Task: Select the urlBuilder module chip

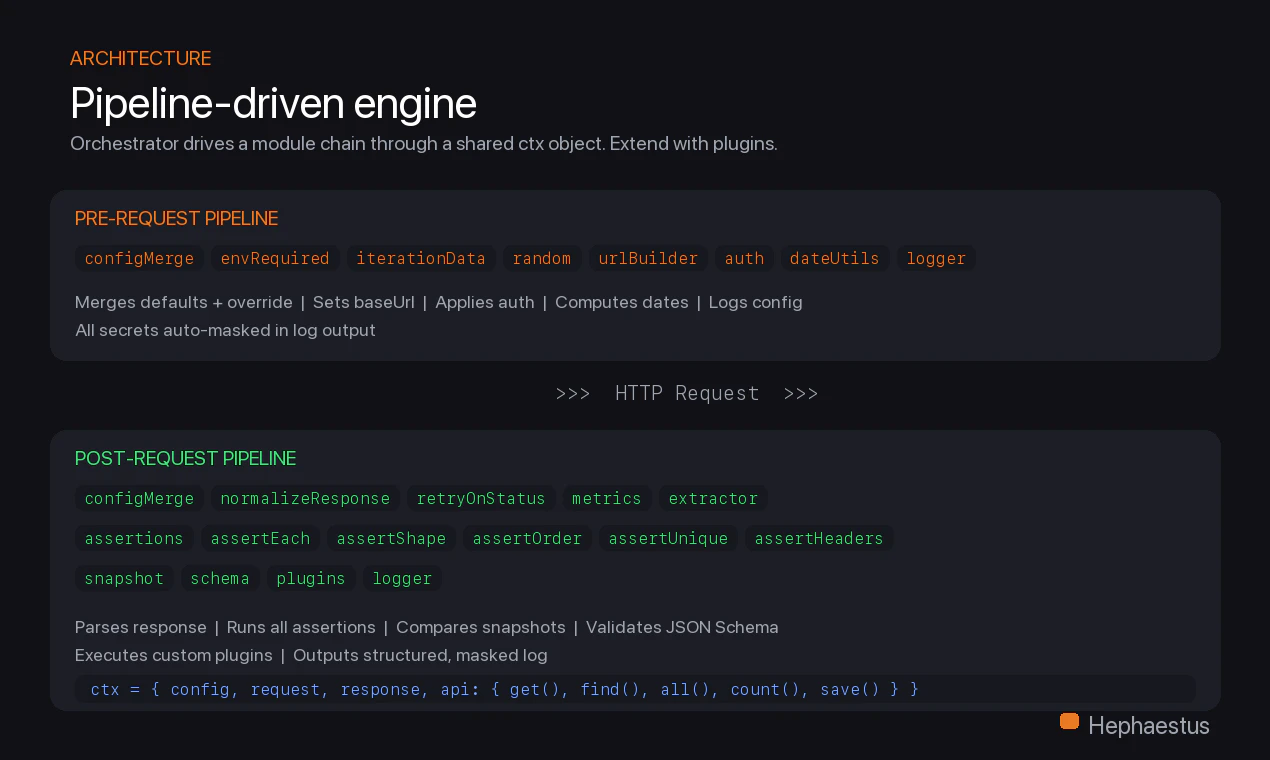Action: [649, 258]
